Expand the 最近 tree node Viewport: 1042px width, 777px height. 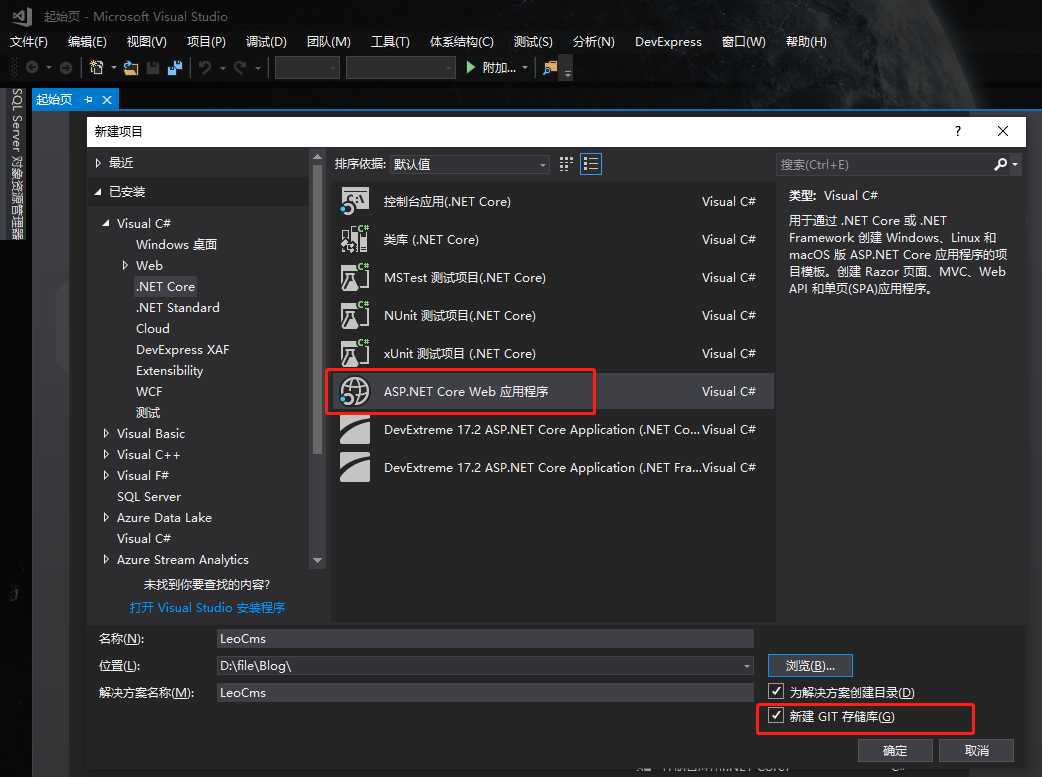click(98, 163)
